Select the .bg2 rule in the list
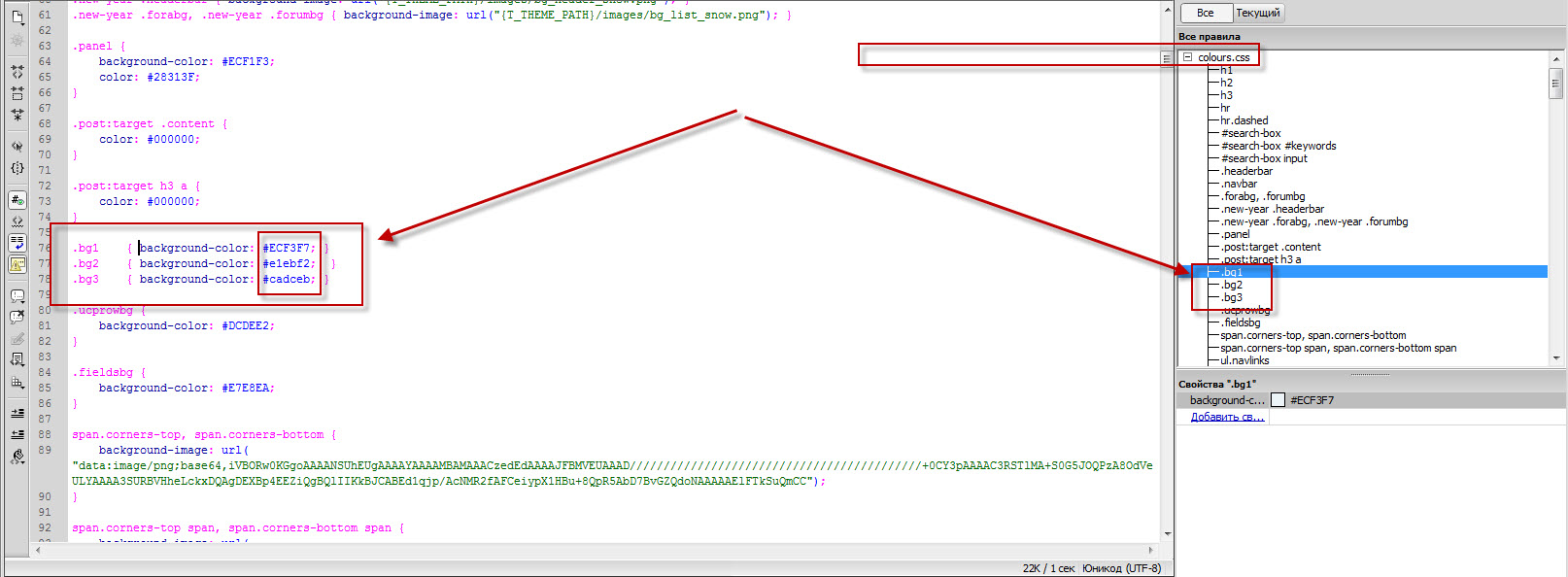 click(x=1232, y=285)
